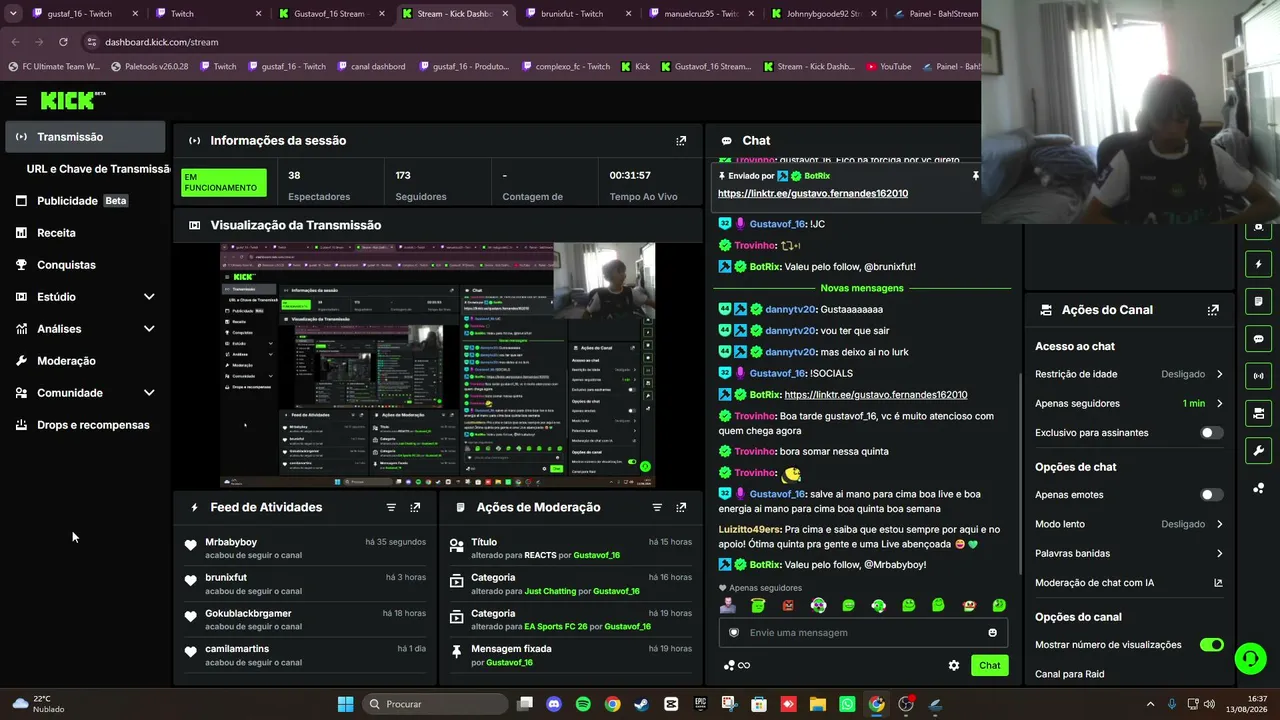Open the YouTube bookmark in bookmarks bar

889,67
